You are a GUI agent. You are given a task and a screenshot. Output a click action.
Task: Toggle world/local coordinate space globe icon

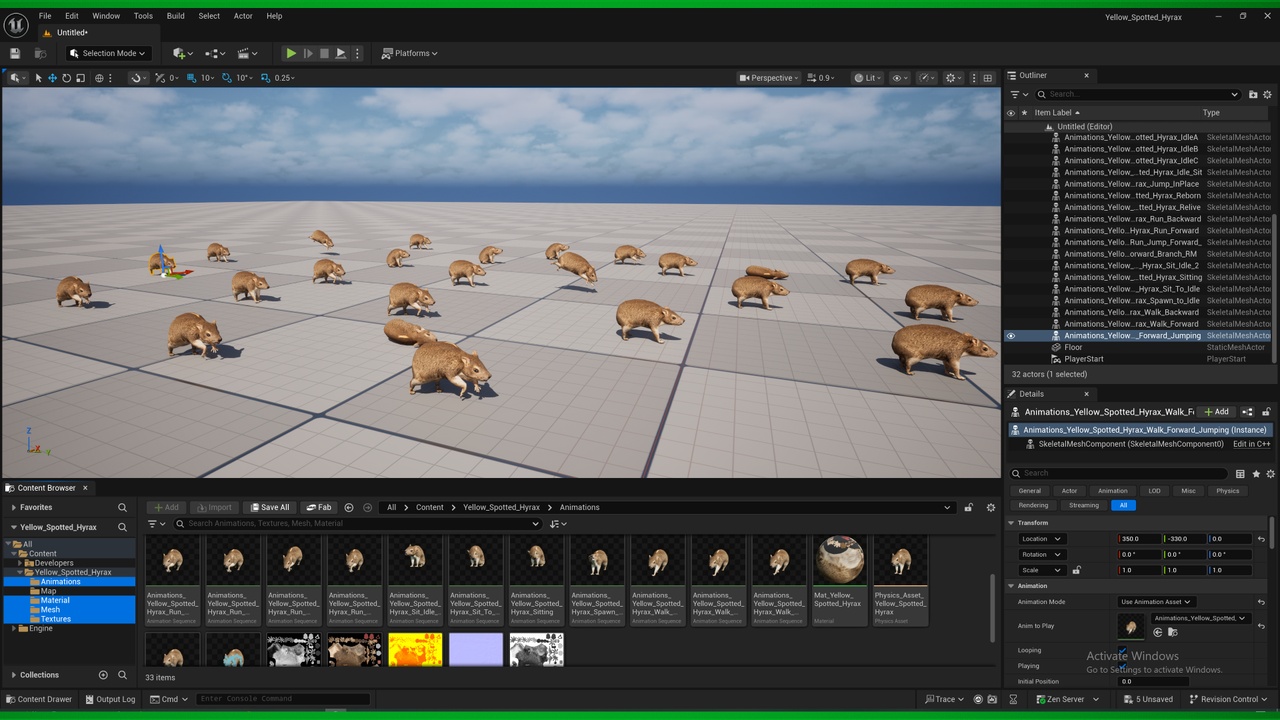click(x=99, y=78)
